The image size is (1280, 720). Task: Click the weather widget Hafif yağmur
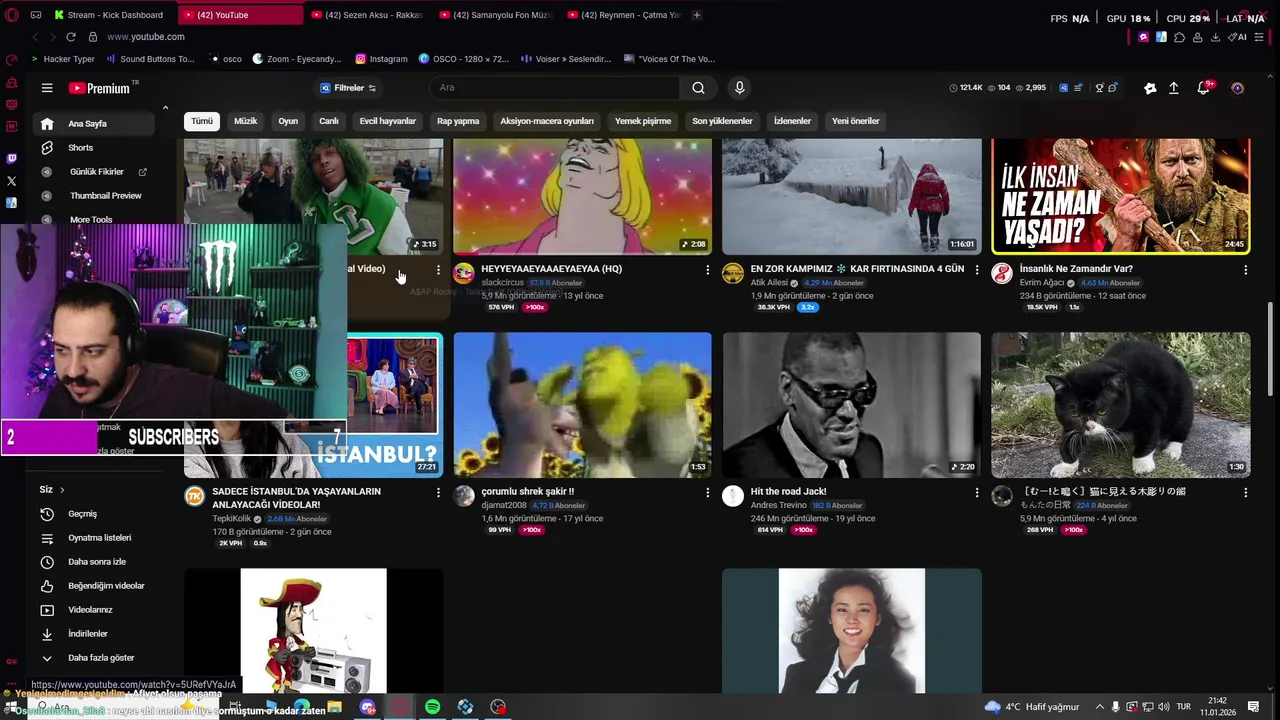coord(1032,707)
